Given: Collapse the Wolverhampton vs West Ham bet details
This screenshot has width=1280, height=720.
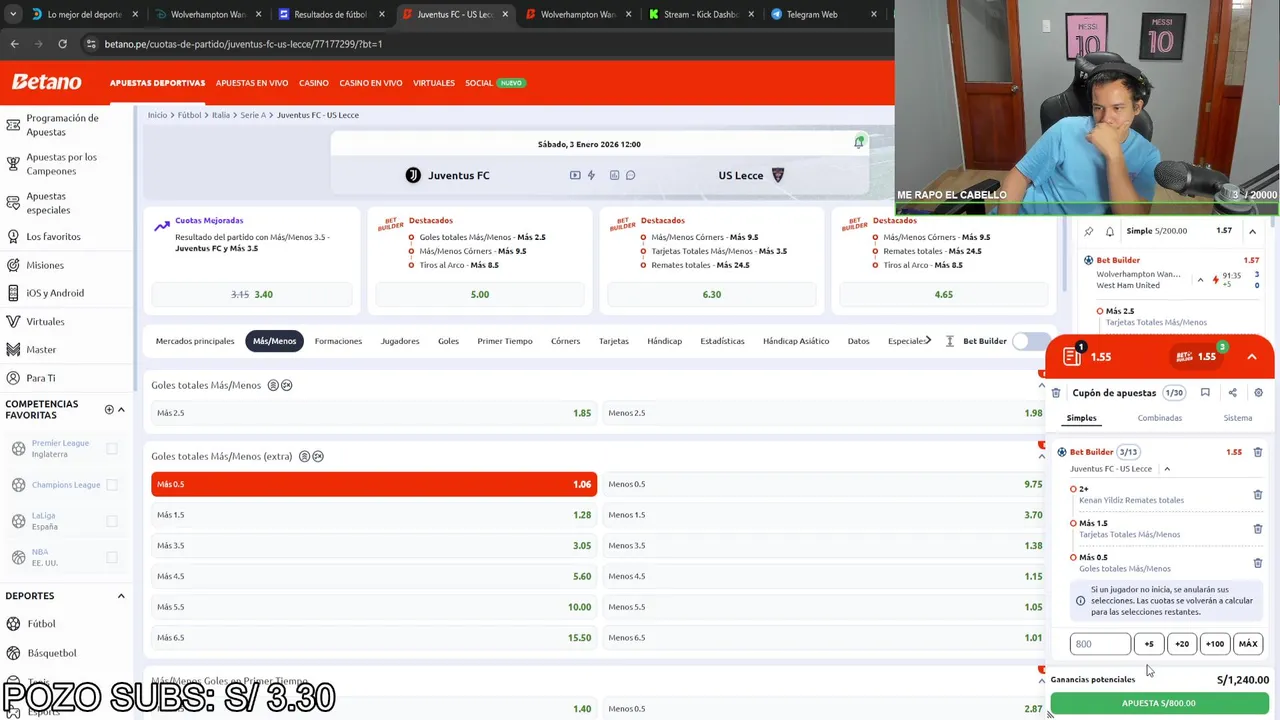Looking at the screenshot, I should point(1200,280).
